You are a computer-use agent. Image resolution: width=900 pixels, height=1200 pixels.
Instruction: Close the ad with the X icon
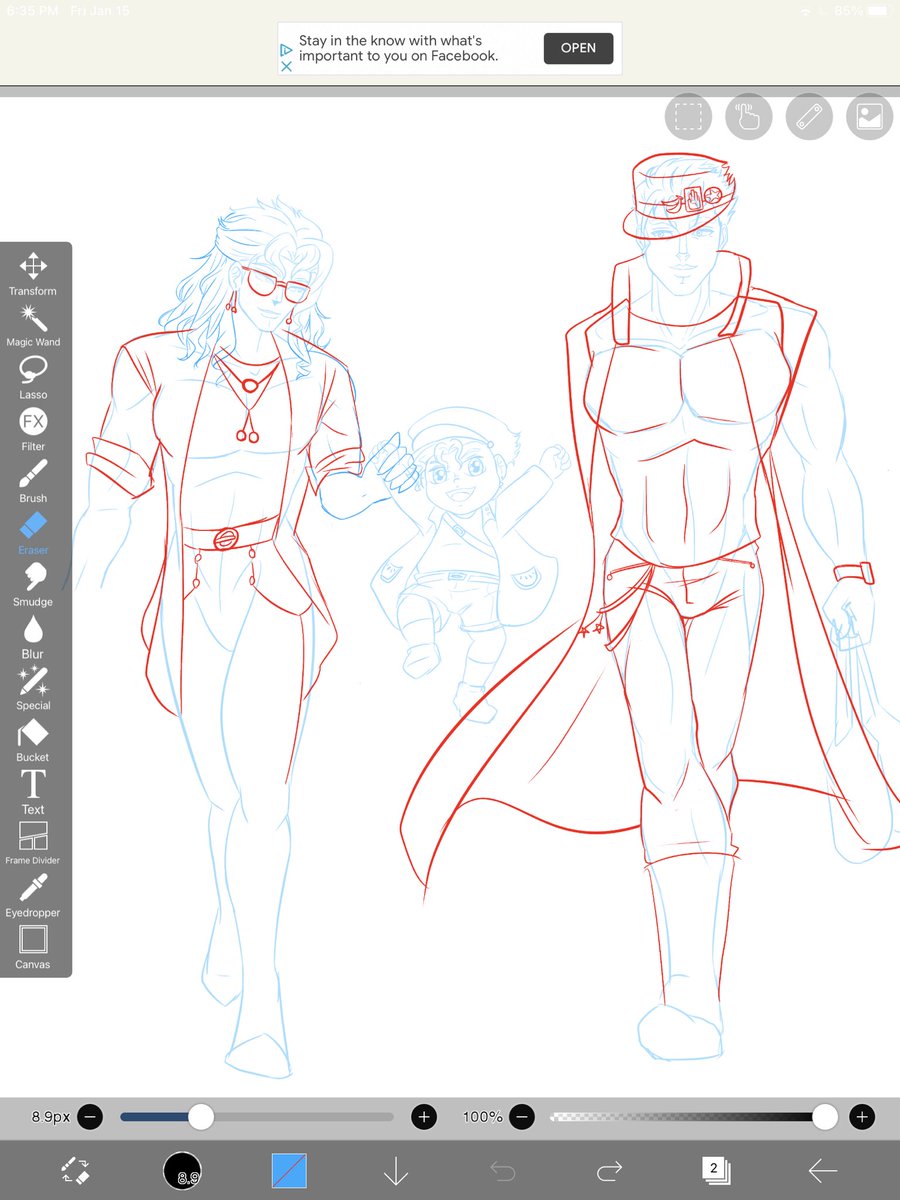(286, 66)
